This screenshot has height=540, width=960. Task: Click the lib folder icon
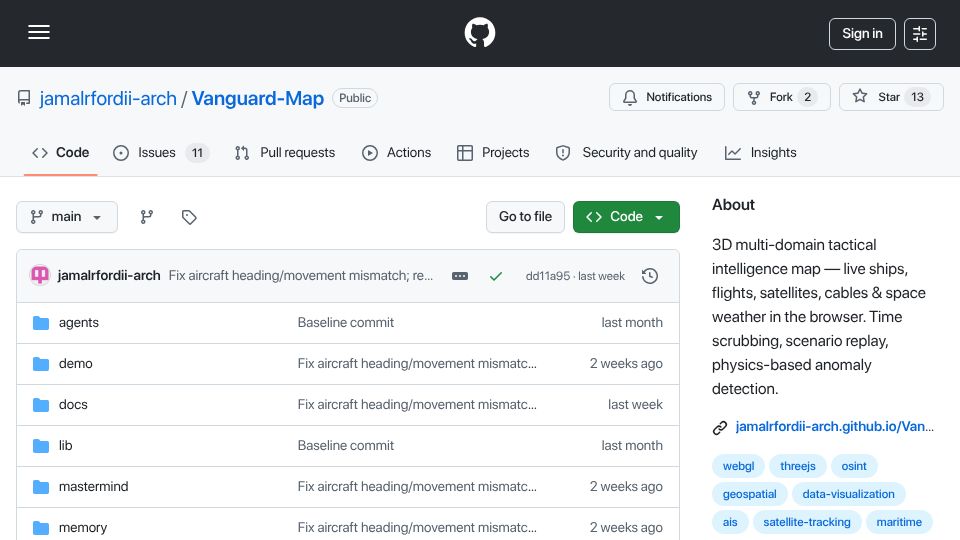pyautogui.click(x=41, y=446)
